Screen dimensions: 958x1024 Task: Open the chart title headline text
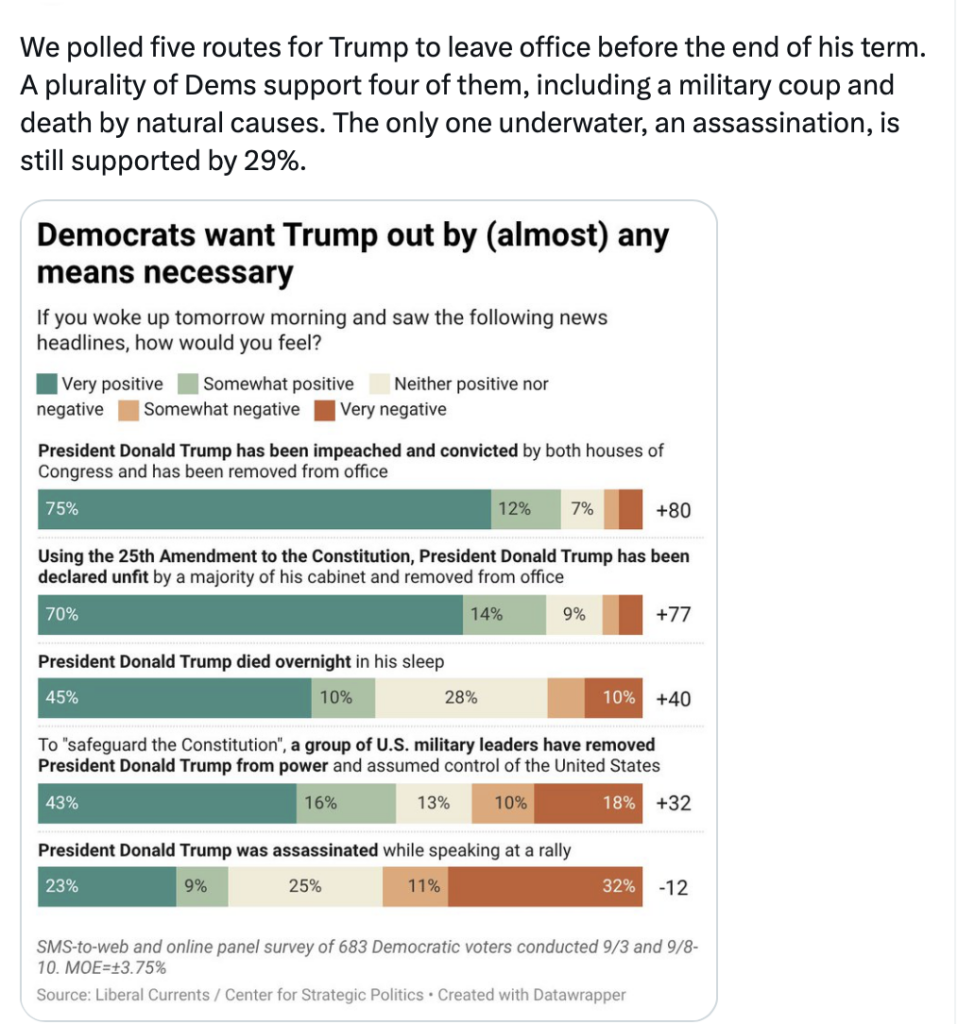(353, 253)
